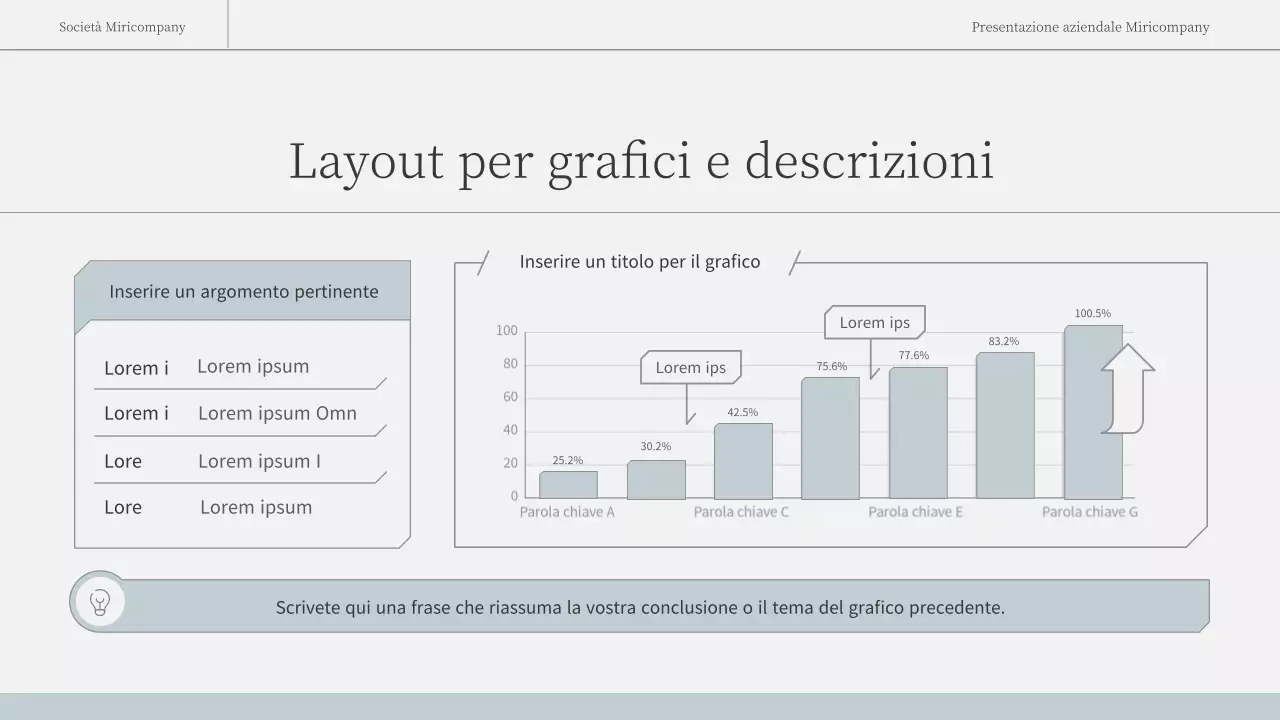
Task: Click the chart title 'Inserire un titolo per il grafico'
Action: coord(640,261)
